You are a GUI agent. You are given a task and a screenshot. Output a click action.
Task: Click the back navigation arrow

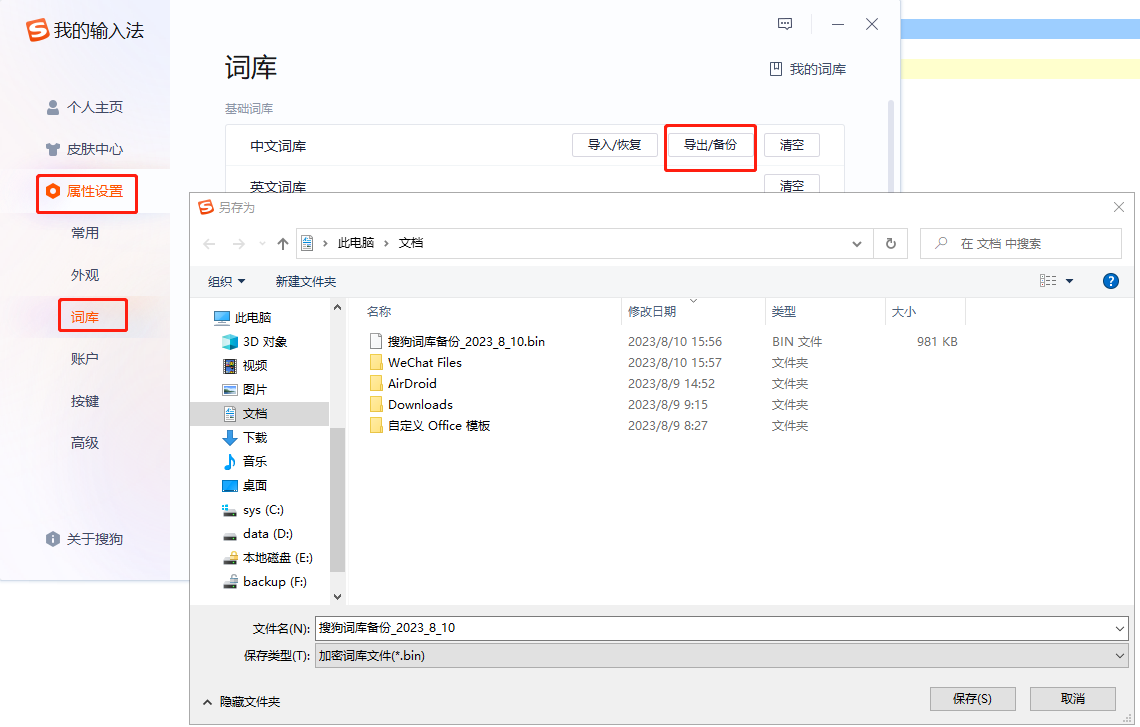point(209,243)
